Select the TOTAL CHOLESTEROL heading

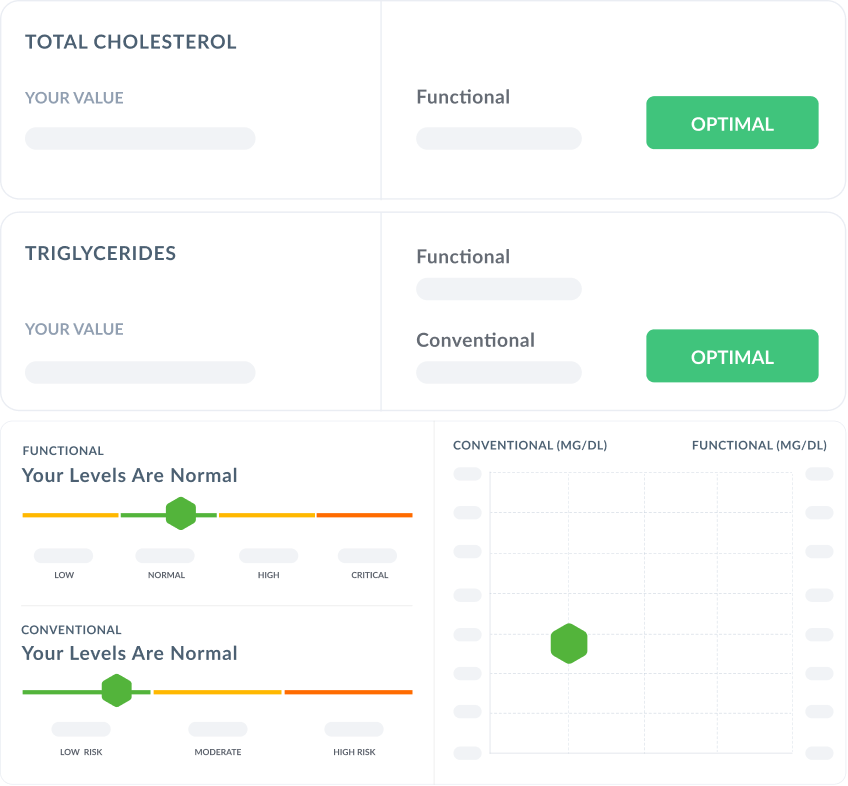tap(130, 42)
